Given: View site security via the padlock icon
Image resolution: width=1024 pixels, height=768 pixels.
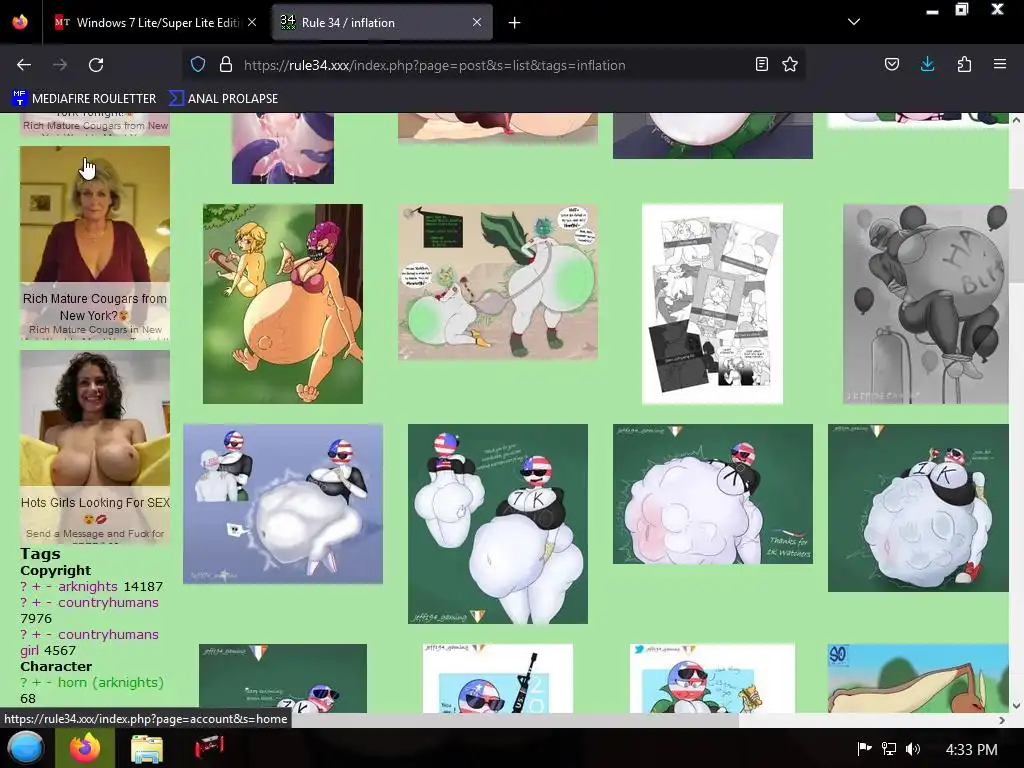Looking at the screenshot, I should point(226,65).
